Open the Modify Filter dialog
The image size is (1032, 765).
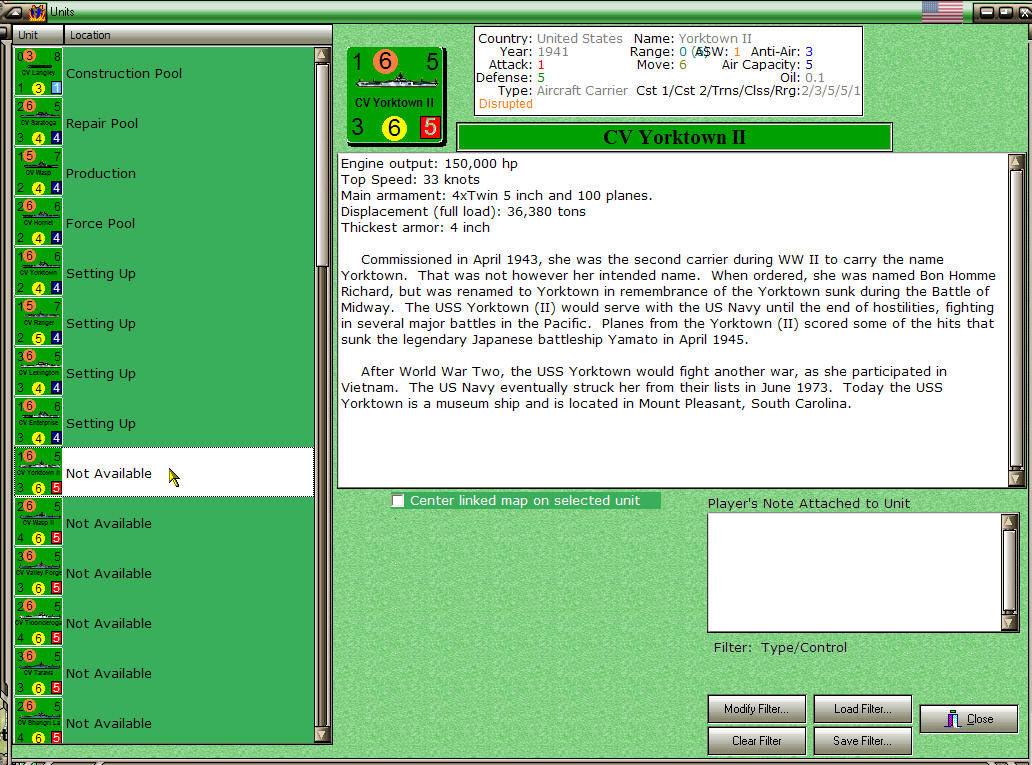pos(756,709)
